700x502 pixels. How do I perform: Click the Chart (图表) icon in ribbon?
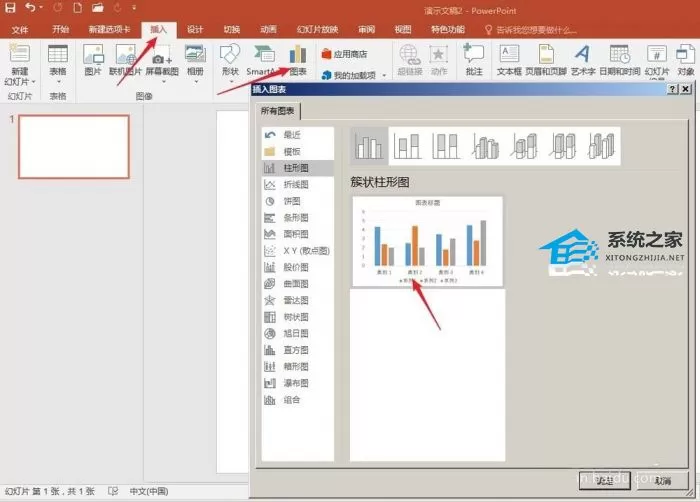click(298, 54)
